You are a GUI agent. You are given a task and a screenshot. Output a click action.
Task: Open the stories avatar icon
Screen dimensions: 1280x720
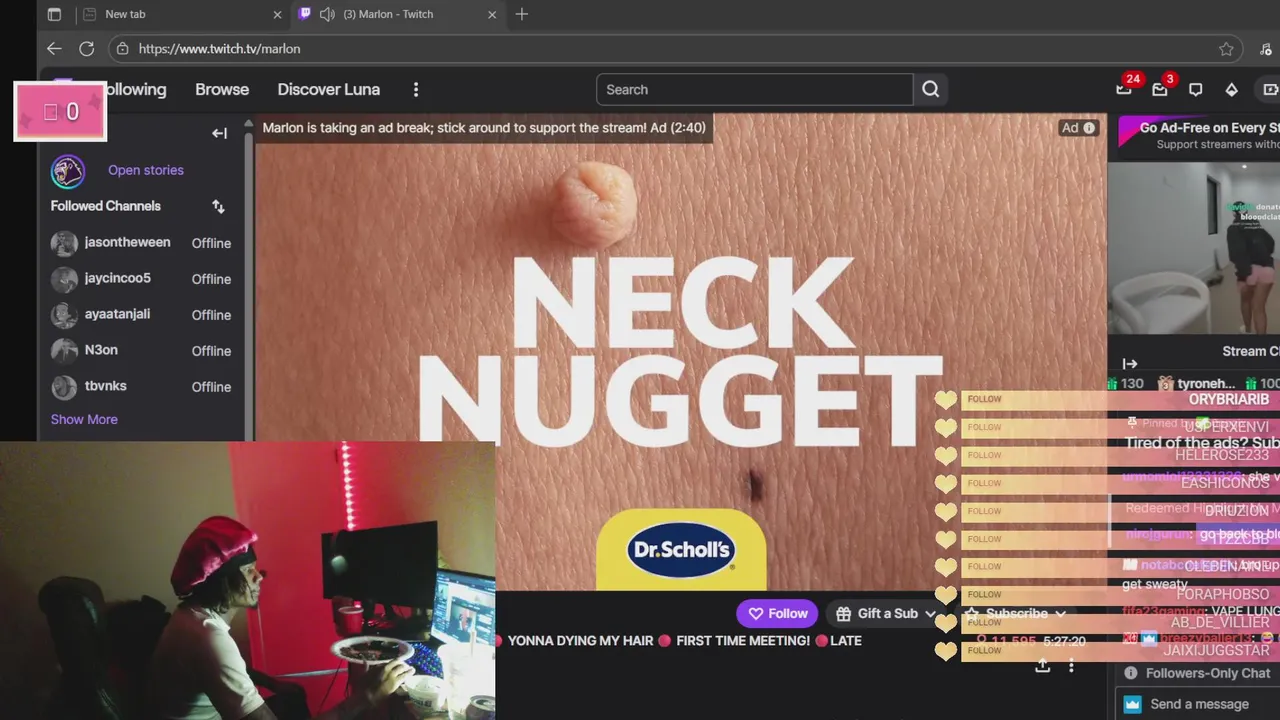(68, 171)
